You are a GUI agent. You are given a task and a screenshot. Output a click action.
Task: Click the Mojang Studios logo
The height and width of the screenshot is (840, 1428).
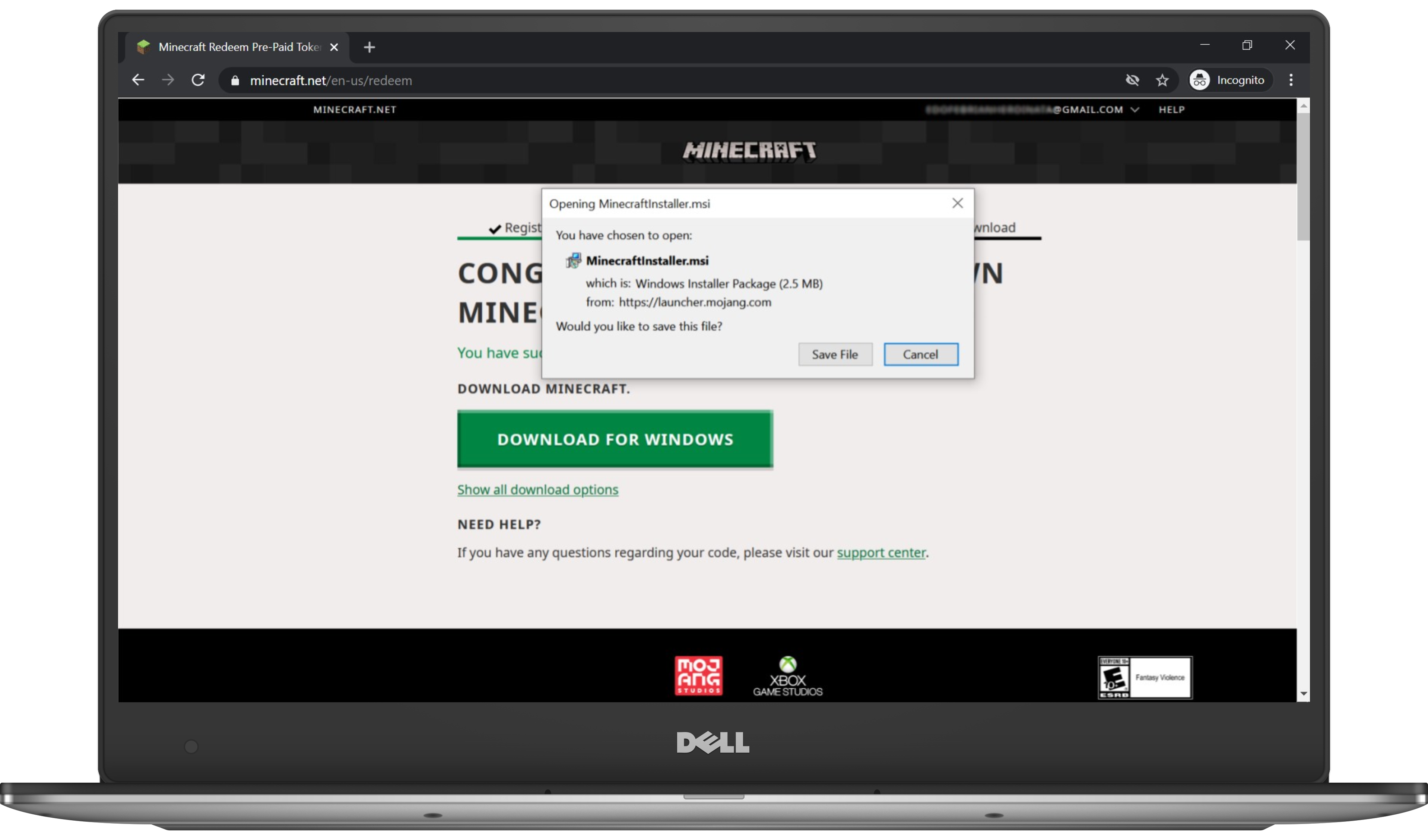[698, 676]
